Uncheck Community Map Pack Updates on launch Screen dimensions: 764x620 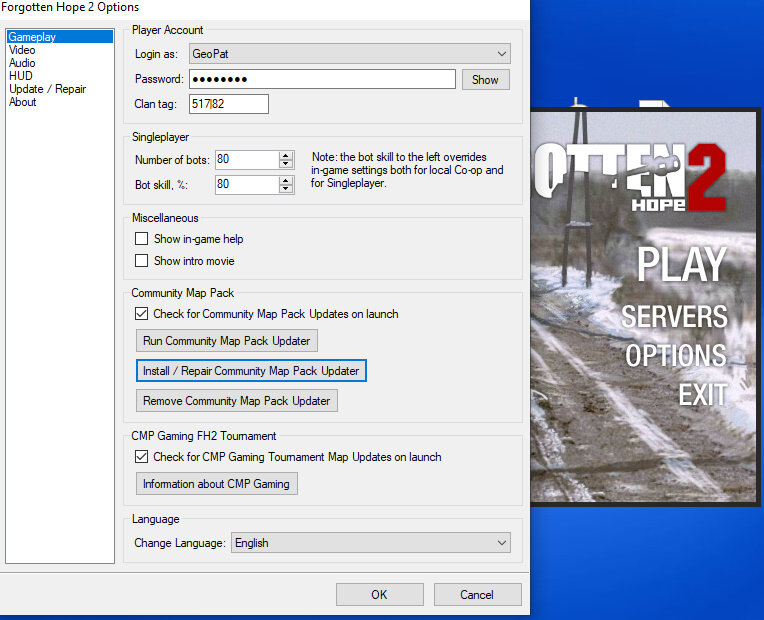tap(142, 314)
